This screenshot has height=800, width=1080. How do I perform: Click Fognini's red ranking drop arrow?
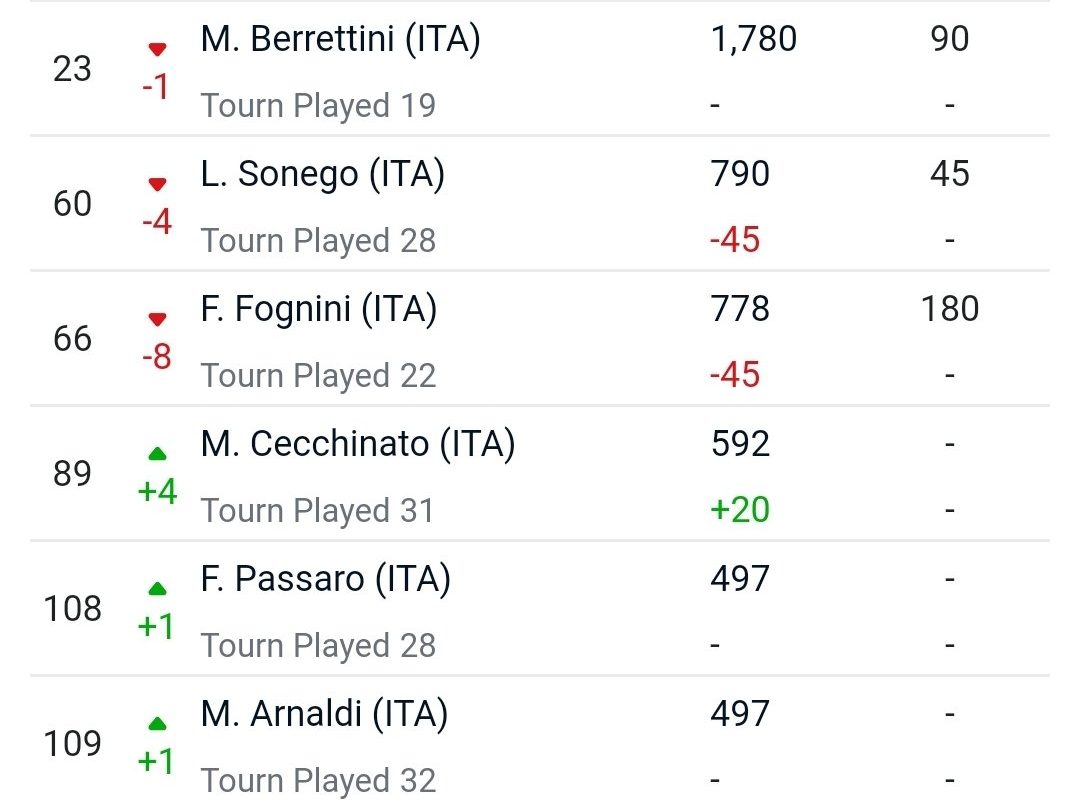tap(157, 319)
